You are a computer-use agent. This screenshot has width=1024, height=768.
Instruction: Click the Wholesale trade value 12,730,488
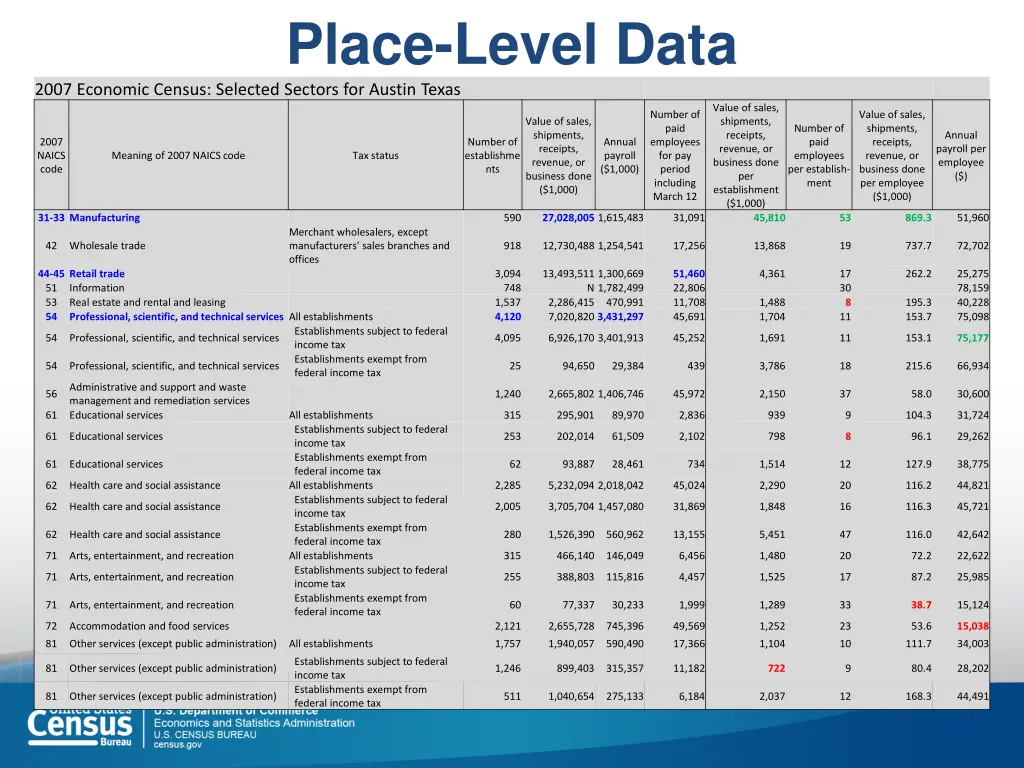pos(568,246)
